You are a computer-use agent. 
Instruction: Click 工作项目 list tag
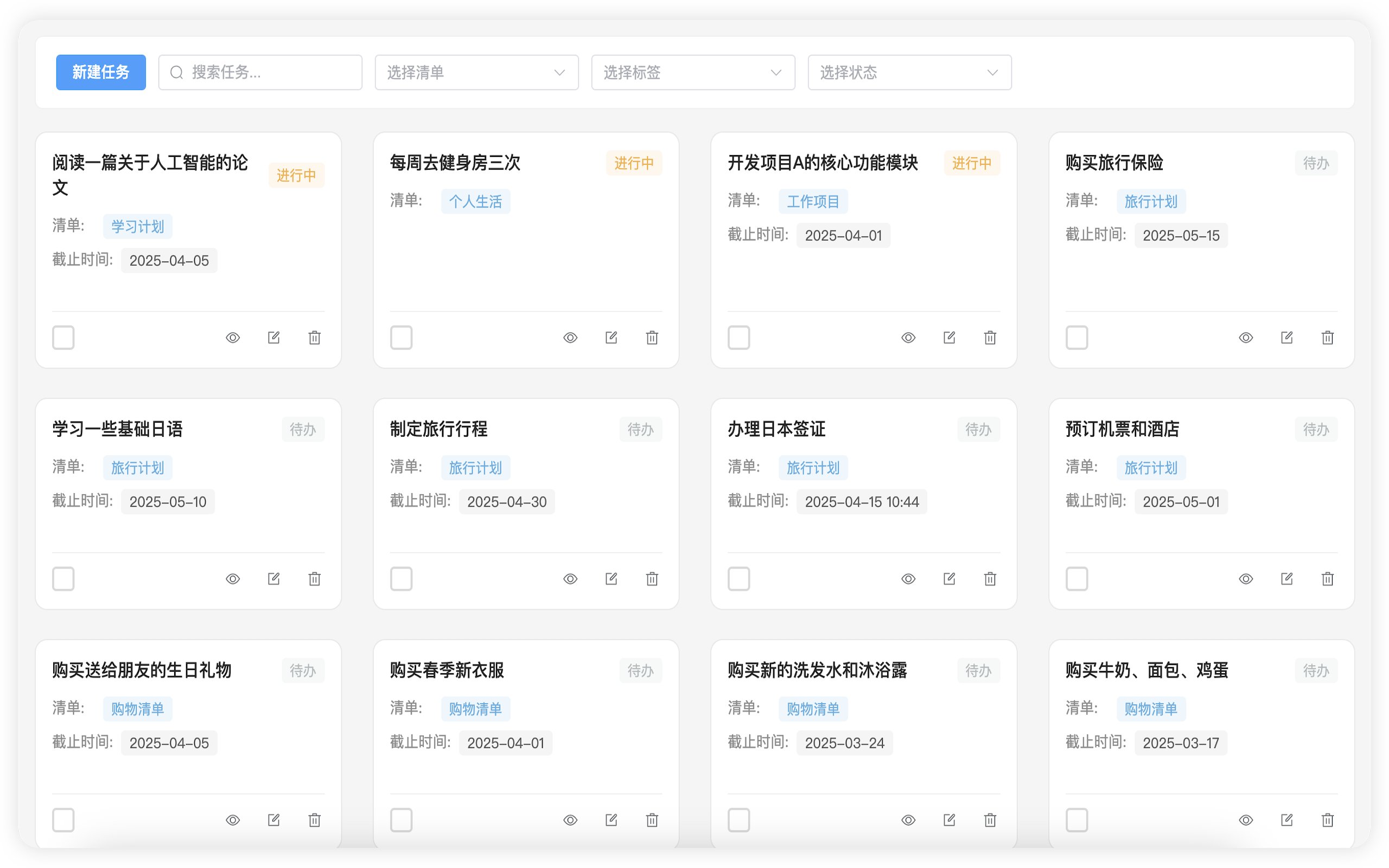(x=813, y=201)
